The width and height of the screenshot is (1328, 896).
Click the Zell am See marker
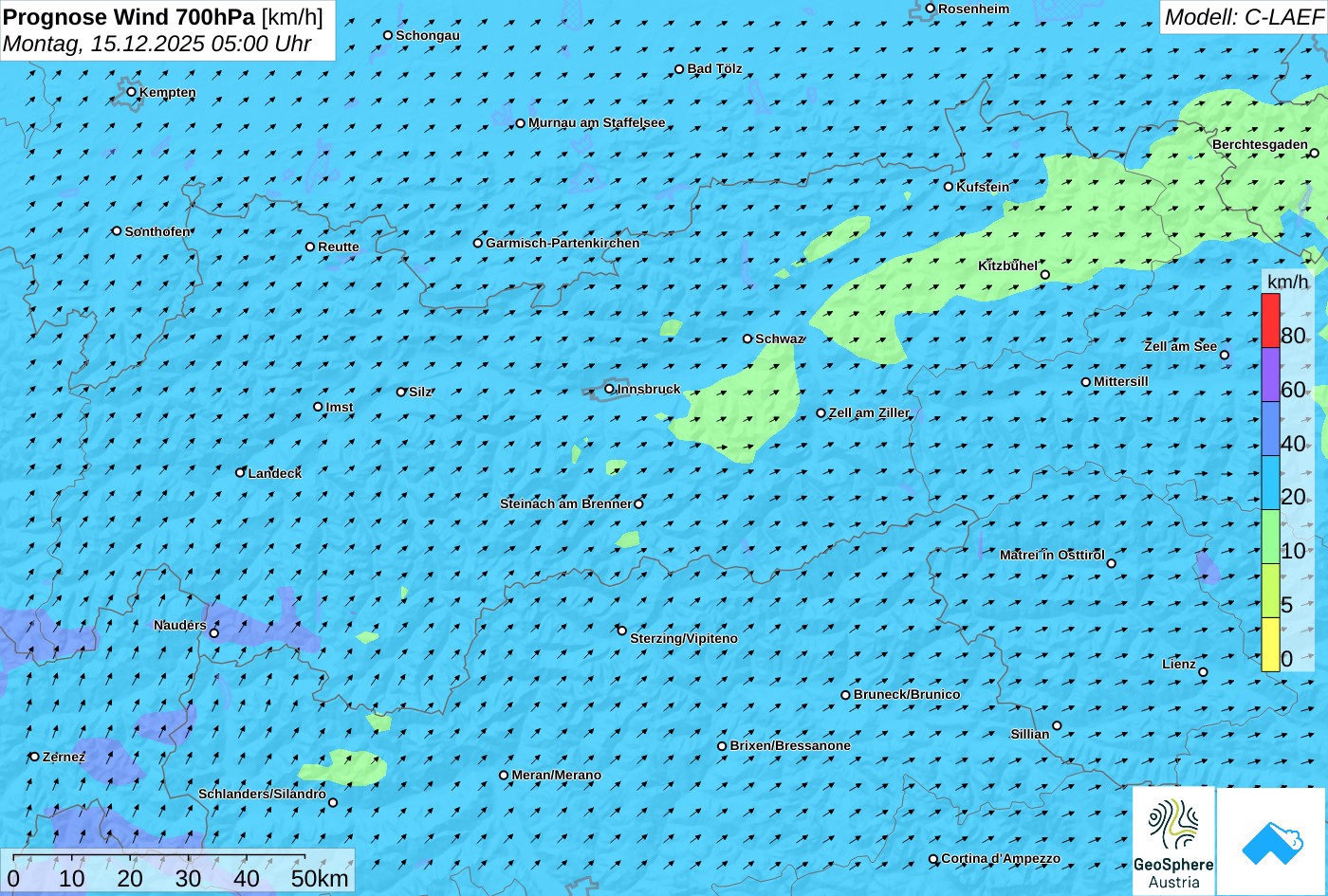[x=1225, y=356]
